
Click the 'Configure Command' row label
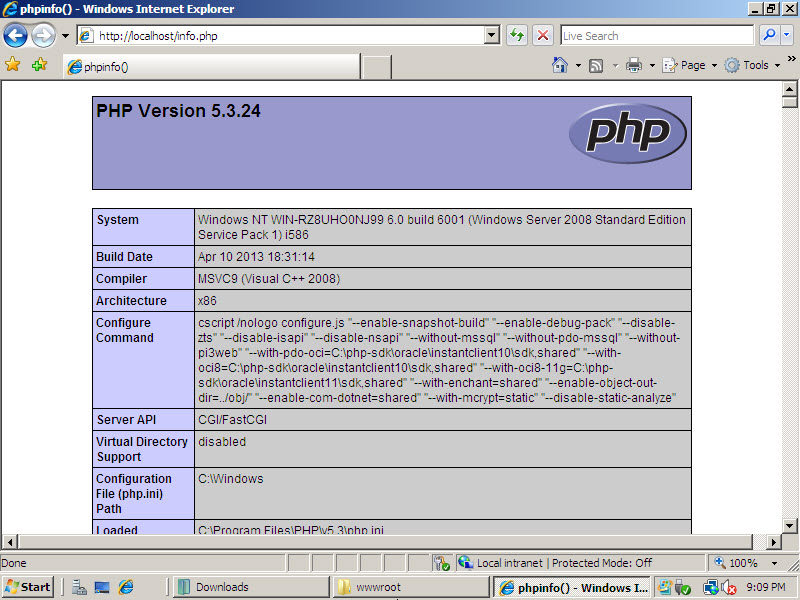click(x=124, y=330)
